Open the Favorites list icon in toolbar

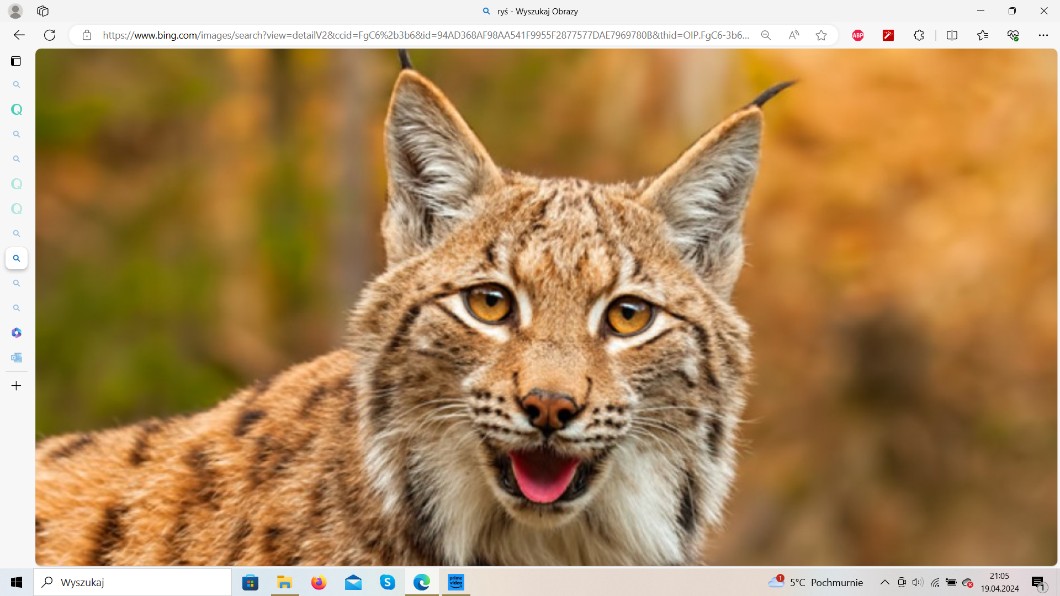tap(982, 35)
